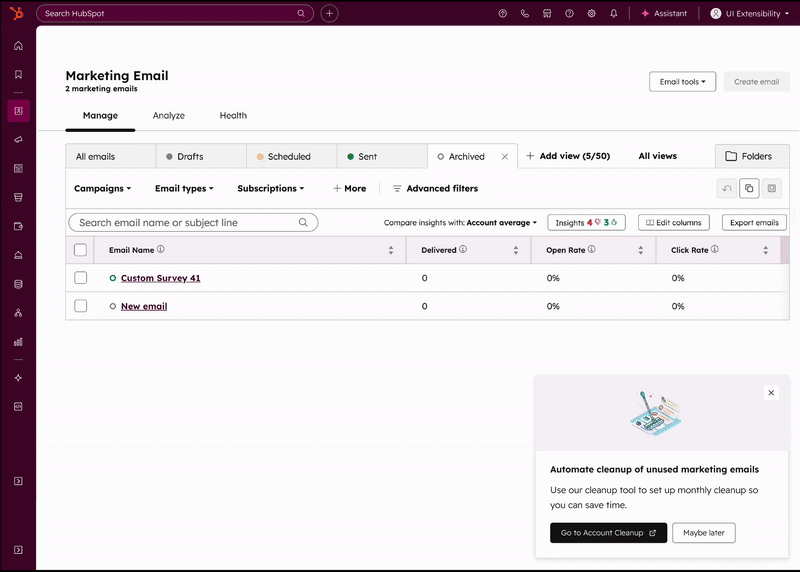Open the wallet-shaped sidebar icon

click(x=18, y=226)
